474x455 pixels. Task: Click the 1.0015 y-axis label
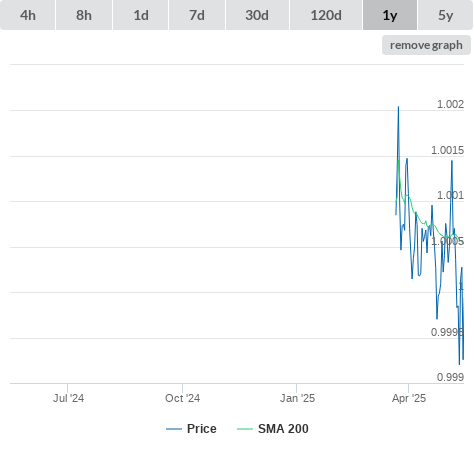point(447,150)
